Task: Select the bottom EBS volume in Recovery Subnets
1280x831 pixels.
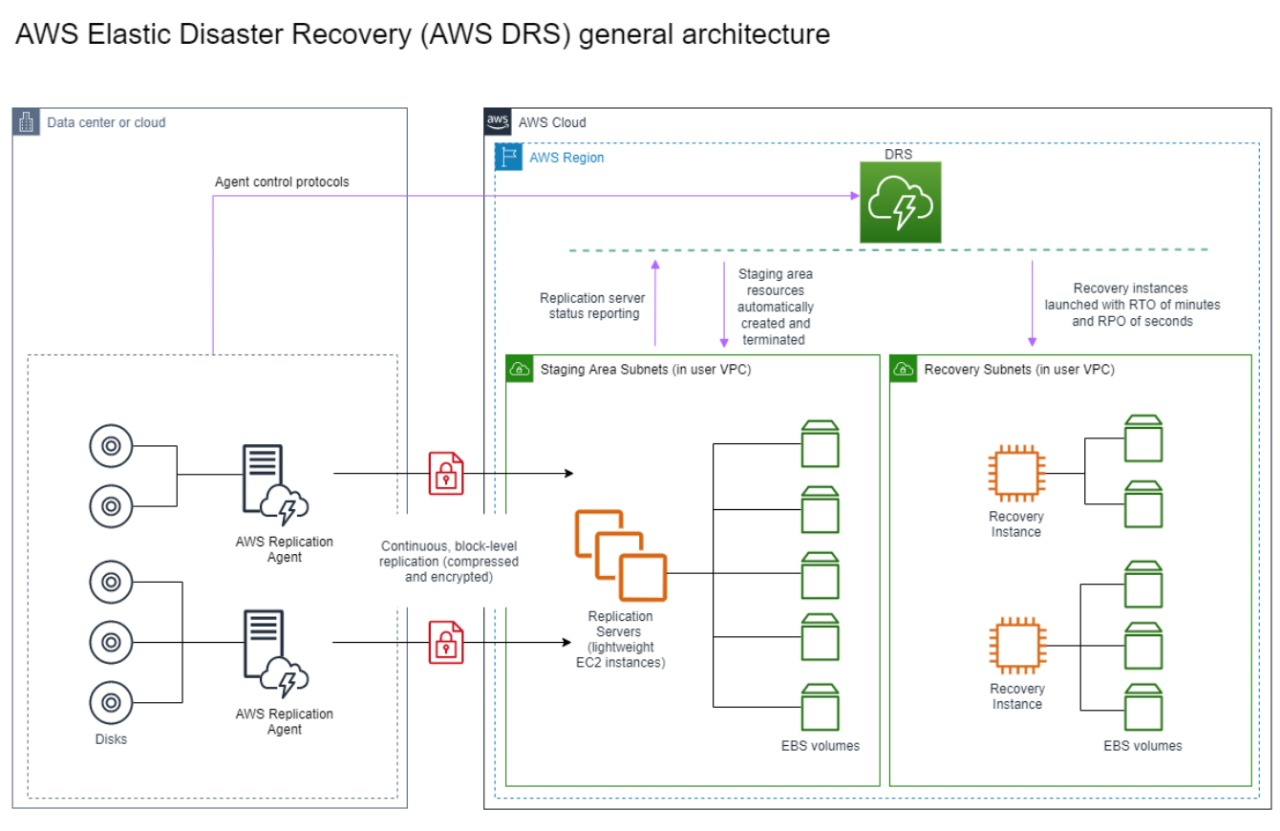Action: pyautogui.click(x=1143, y=706)
